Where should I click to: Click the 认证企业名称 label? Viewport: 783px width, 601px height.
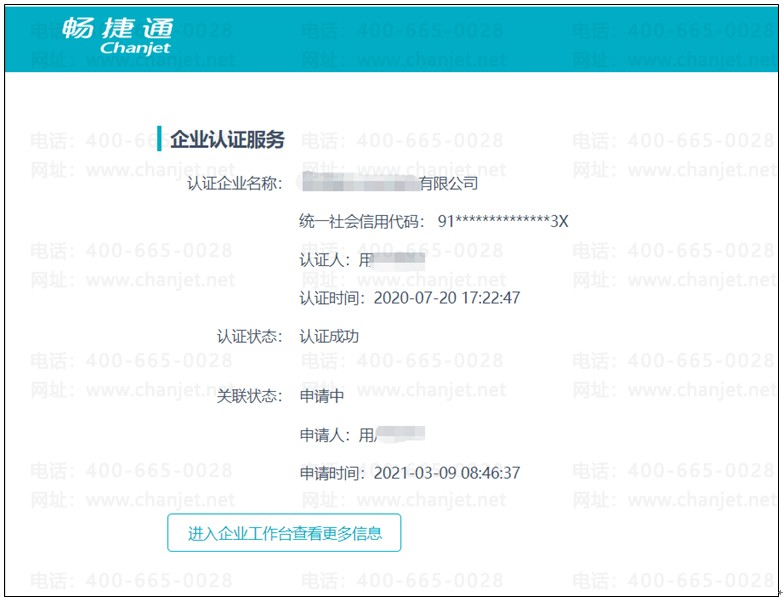coord(235,183)
